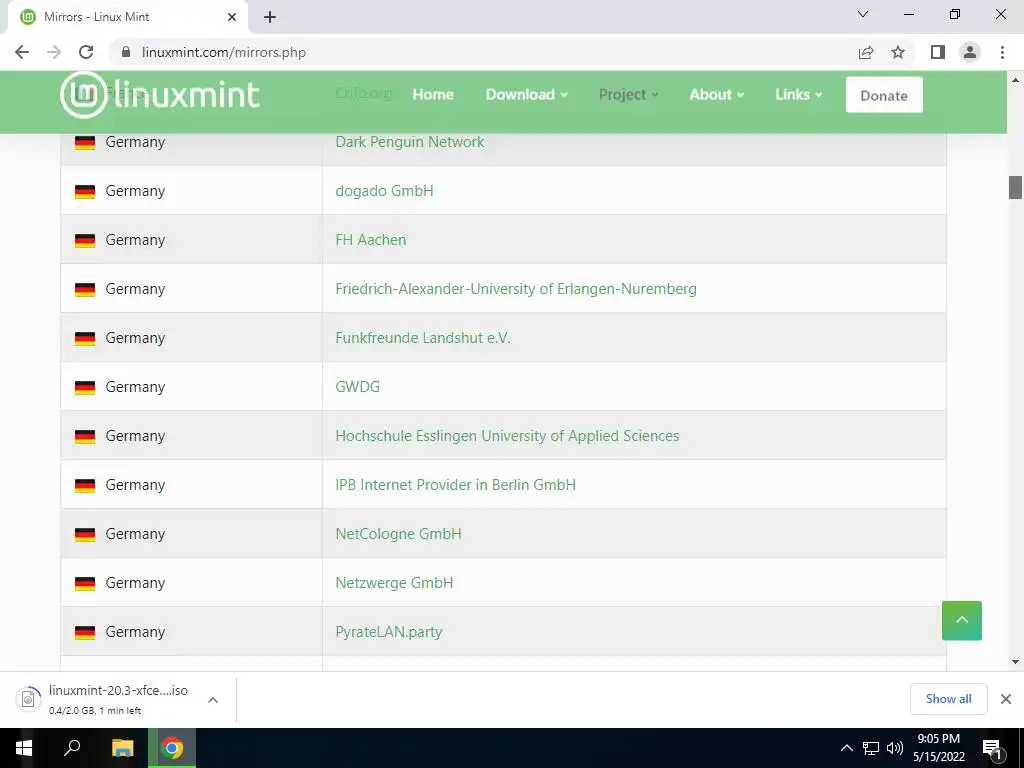Image resolution: width=1024 pixels, height=768 pixels.
Task: Close the downloads bar
Action: (x=1006, y=699)
